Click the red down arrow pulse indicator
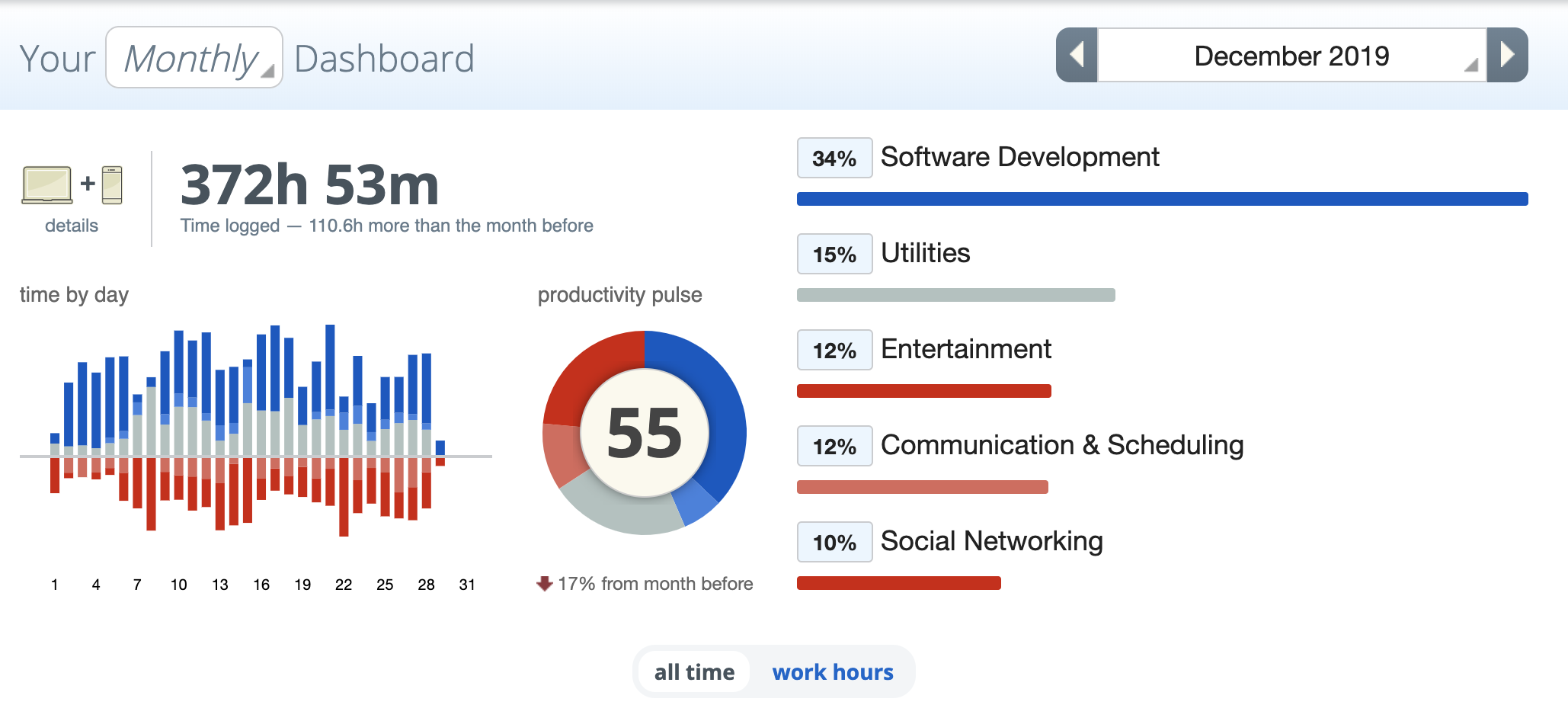The height and width of the screenshot is (721, 1568). pos(544,584)
